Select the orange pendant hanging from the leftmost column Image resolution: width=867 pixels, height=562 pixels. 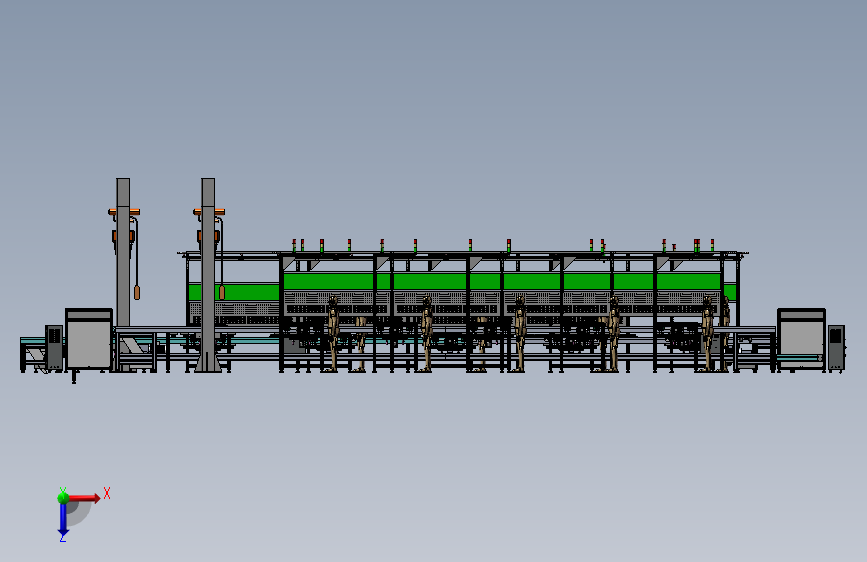[x=137, y=293]
